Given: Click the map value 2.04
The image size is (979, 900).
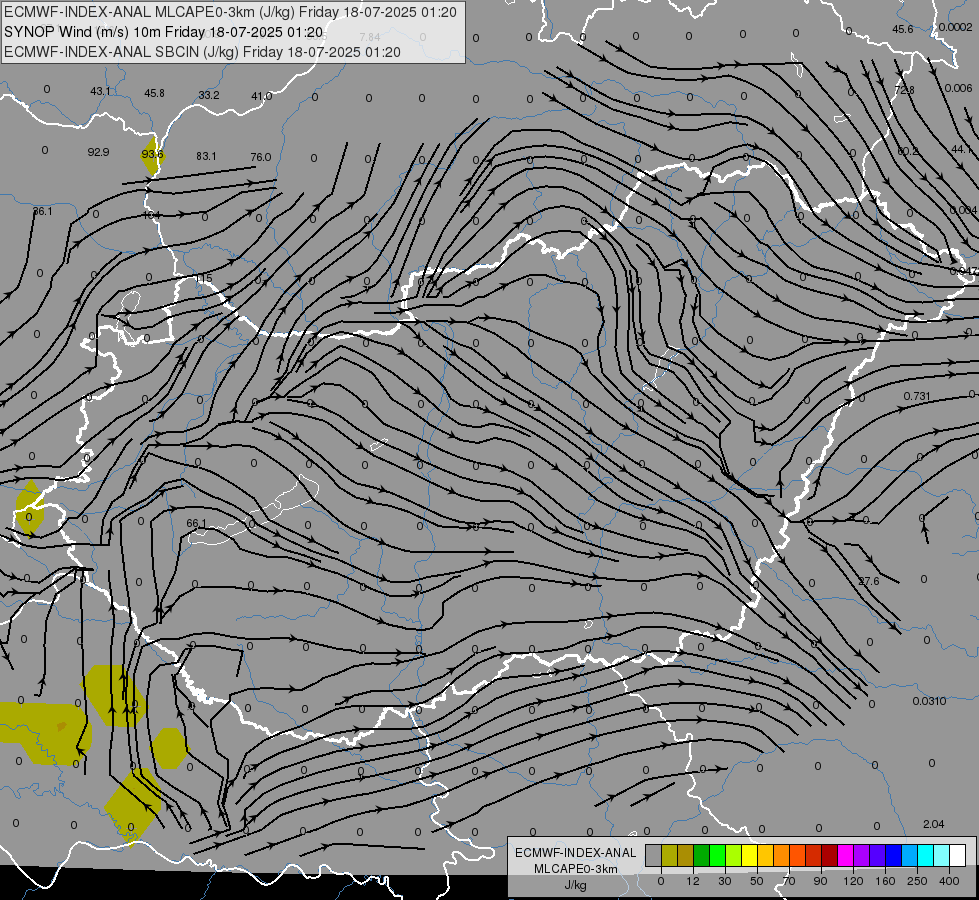Looking at the screenshot, I should pyautogui.click(x=933, y=824).
